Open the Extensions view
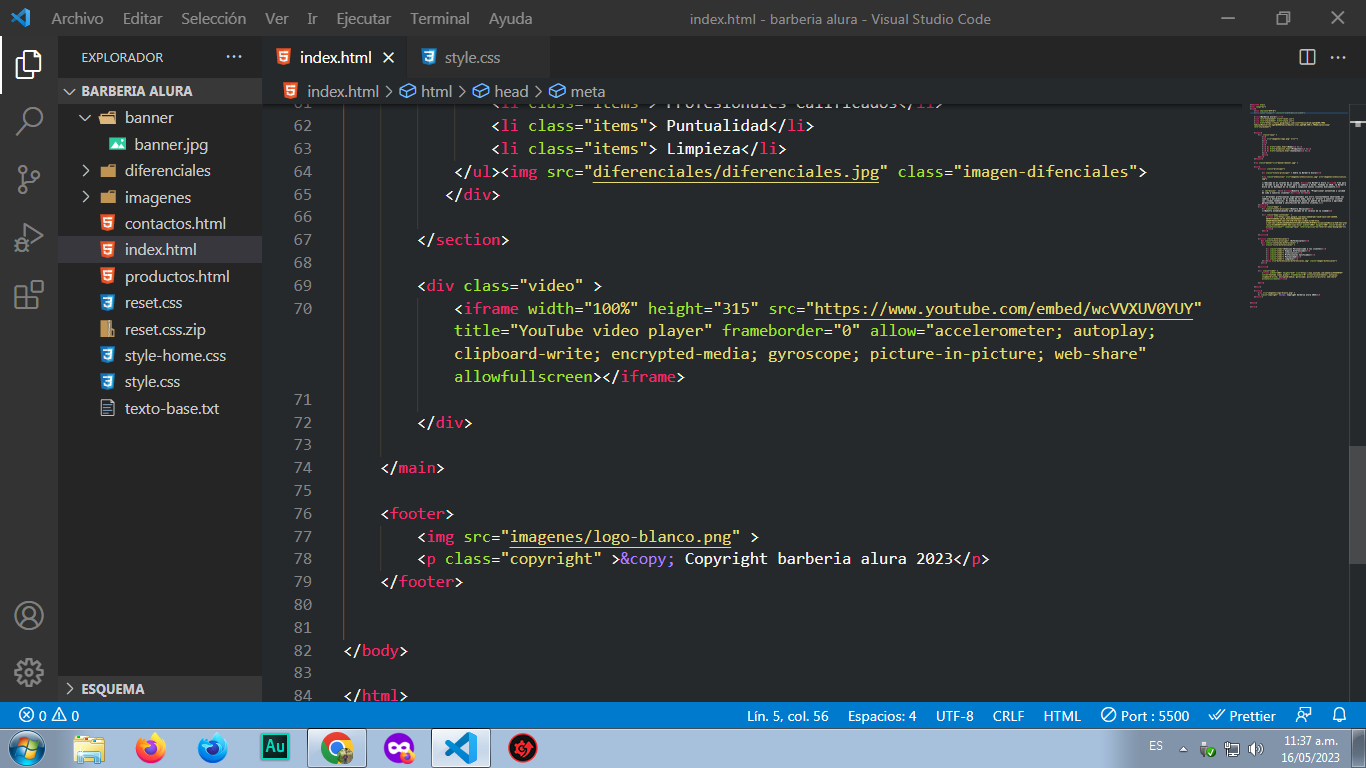The width and height of the screenshot is (1366, 768). tap(29, 295)
